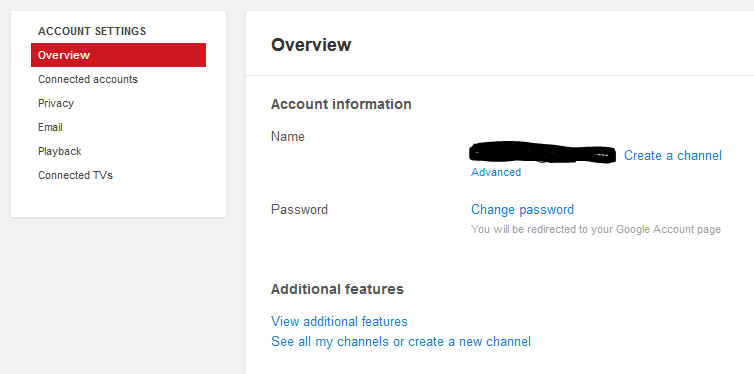Click the Change password link
The image size is (754, 374).
click(x=522, y=210)
